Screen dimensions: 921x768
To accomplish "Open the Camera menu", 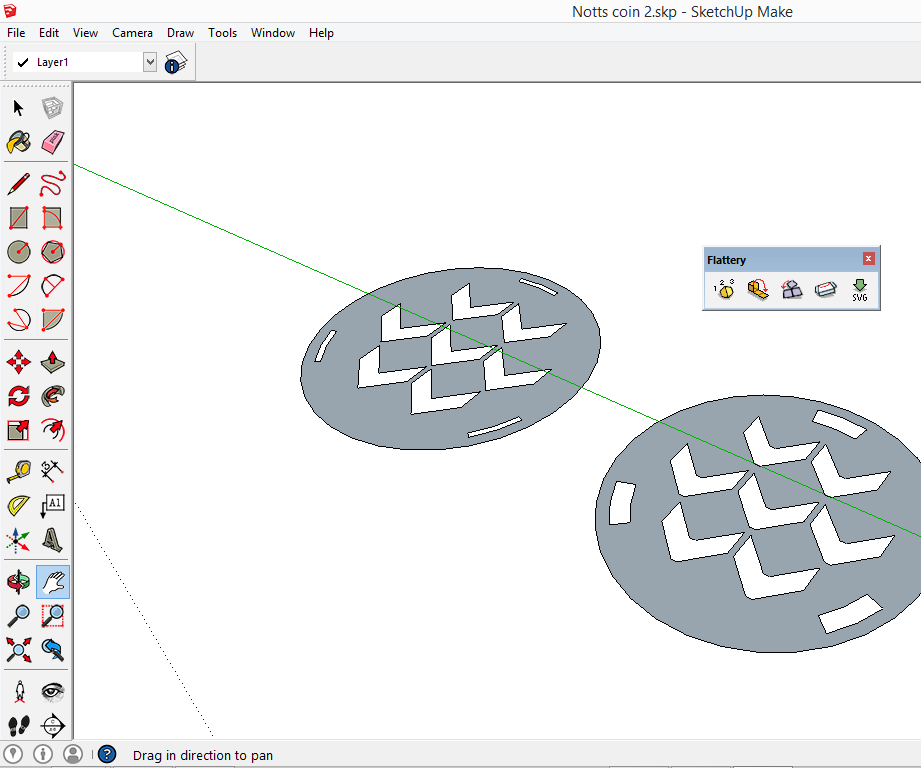I will click(132, 32).
